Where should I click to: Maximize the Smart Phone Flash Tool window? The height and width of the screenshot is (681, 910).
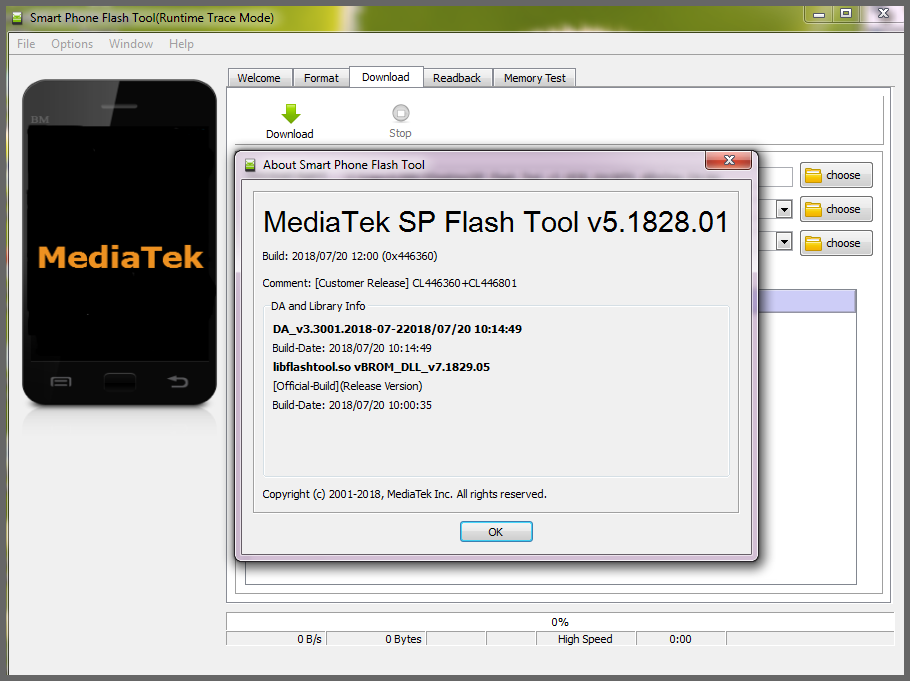[x=846, y=14]
